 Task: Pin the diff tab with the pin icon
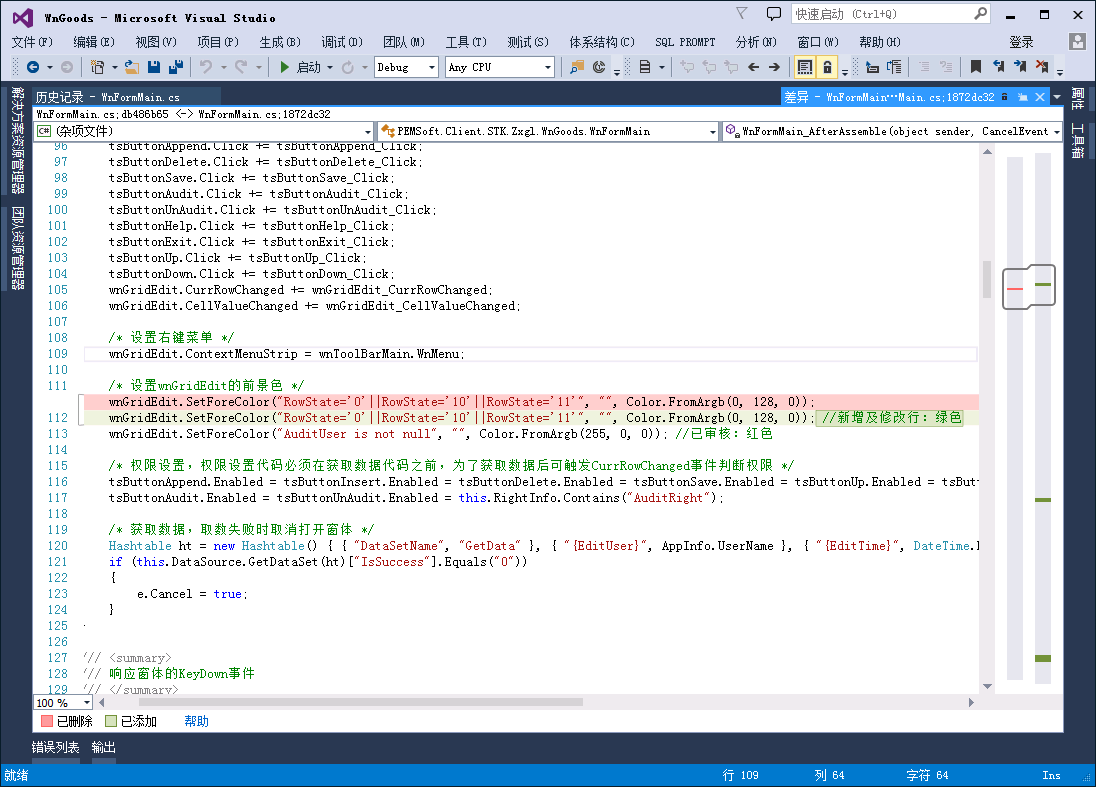pyautogui.click(x=1023, y=97)
